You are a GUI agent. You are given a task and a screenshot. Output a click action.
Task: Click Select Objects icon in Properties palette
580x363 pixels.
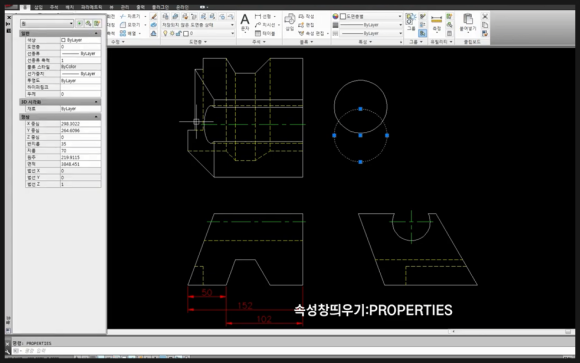tap(88, 23)
